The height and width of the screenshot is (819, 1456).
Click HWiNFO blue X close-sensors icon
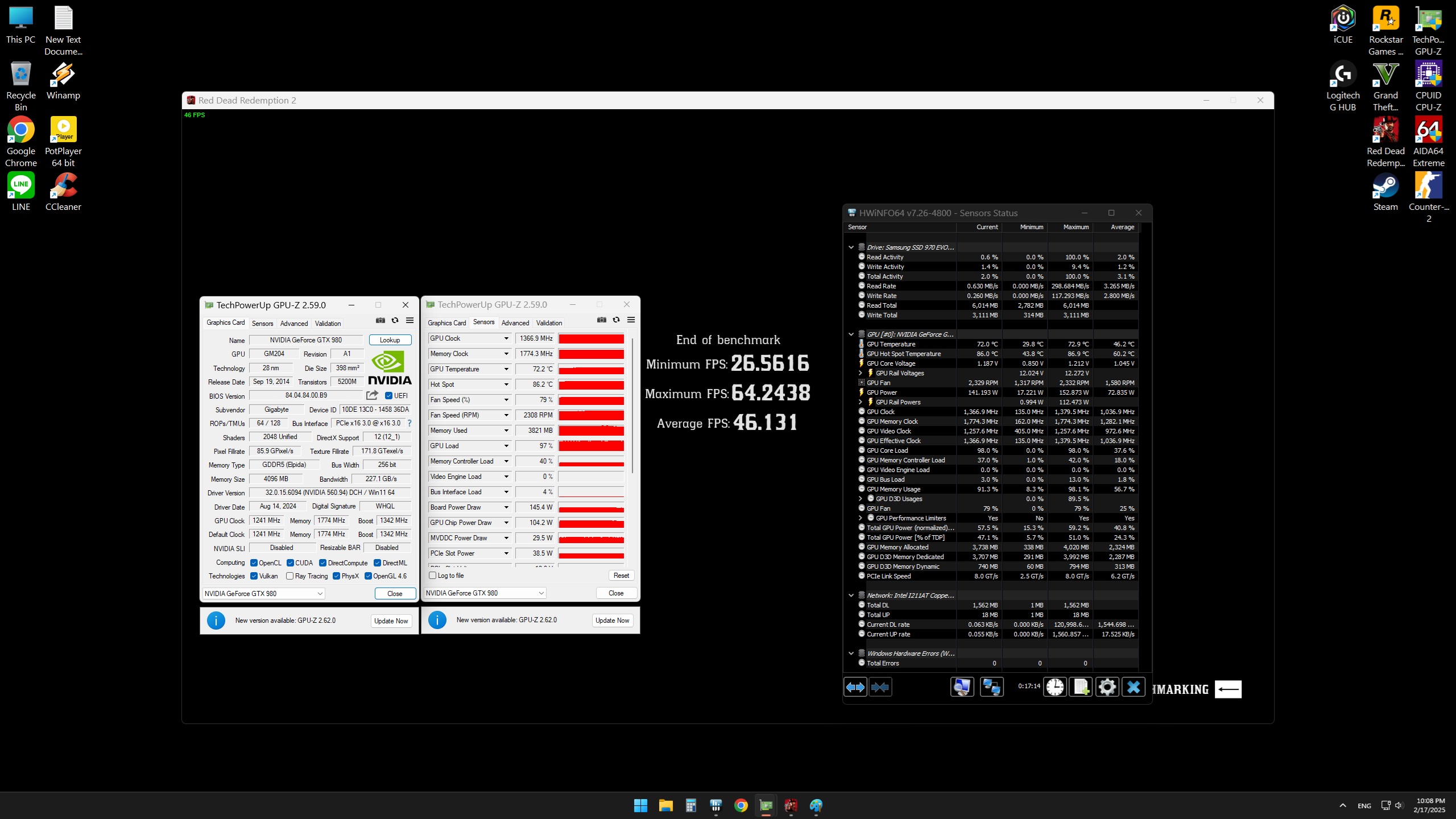point(1134,687)
